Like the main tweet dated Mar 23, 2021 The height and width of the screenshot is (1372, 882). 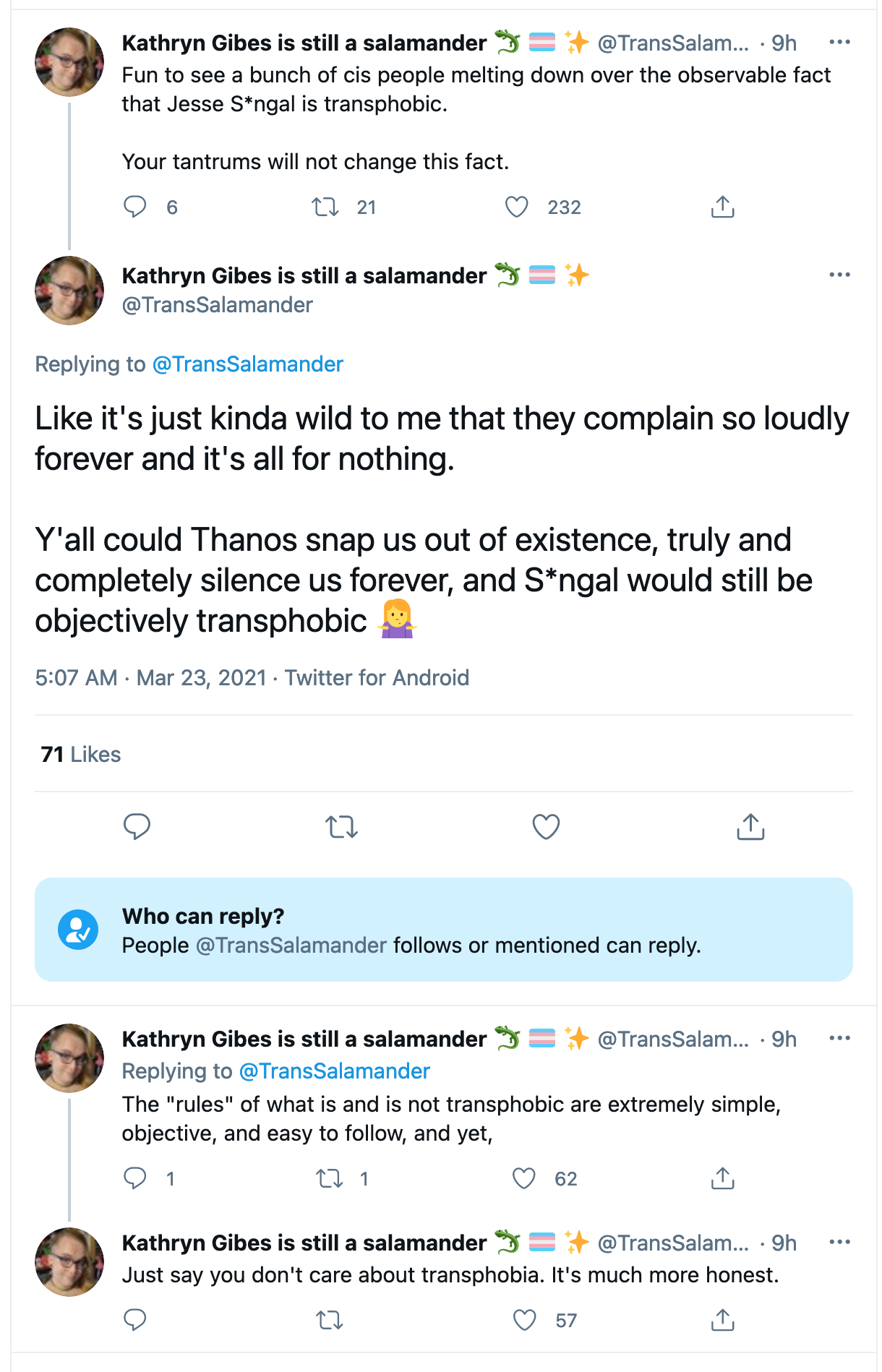(x=546, y=826)
